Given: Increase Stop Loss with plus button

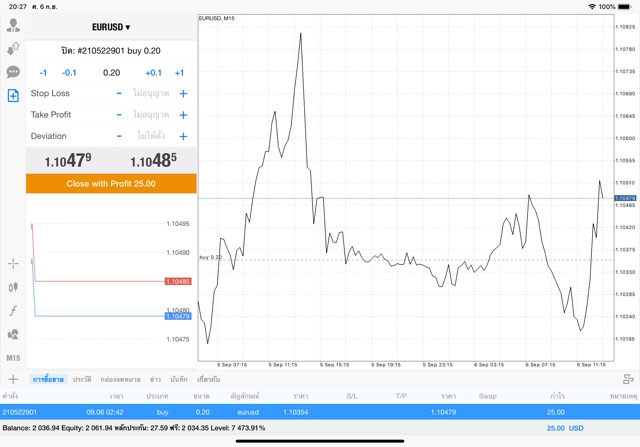Looking at the screenshot, I should coord(183,93).
